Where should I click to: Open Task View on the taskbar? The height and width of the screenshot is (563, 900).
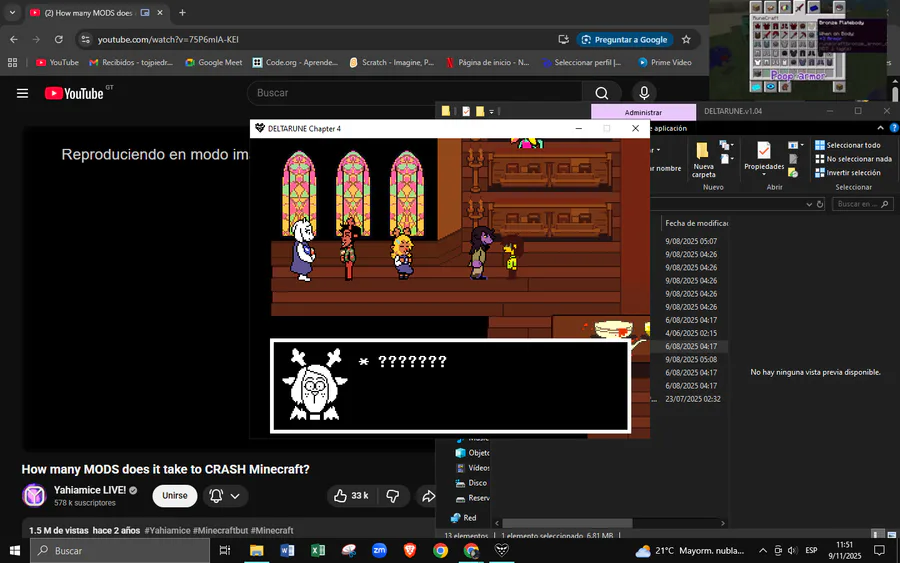pyautogui.click(x=225, y=550)
